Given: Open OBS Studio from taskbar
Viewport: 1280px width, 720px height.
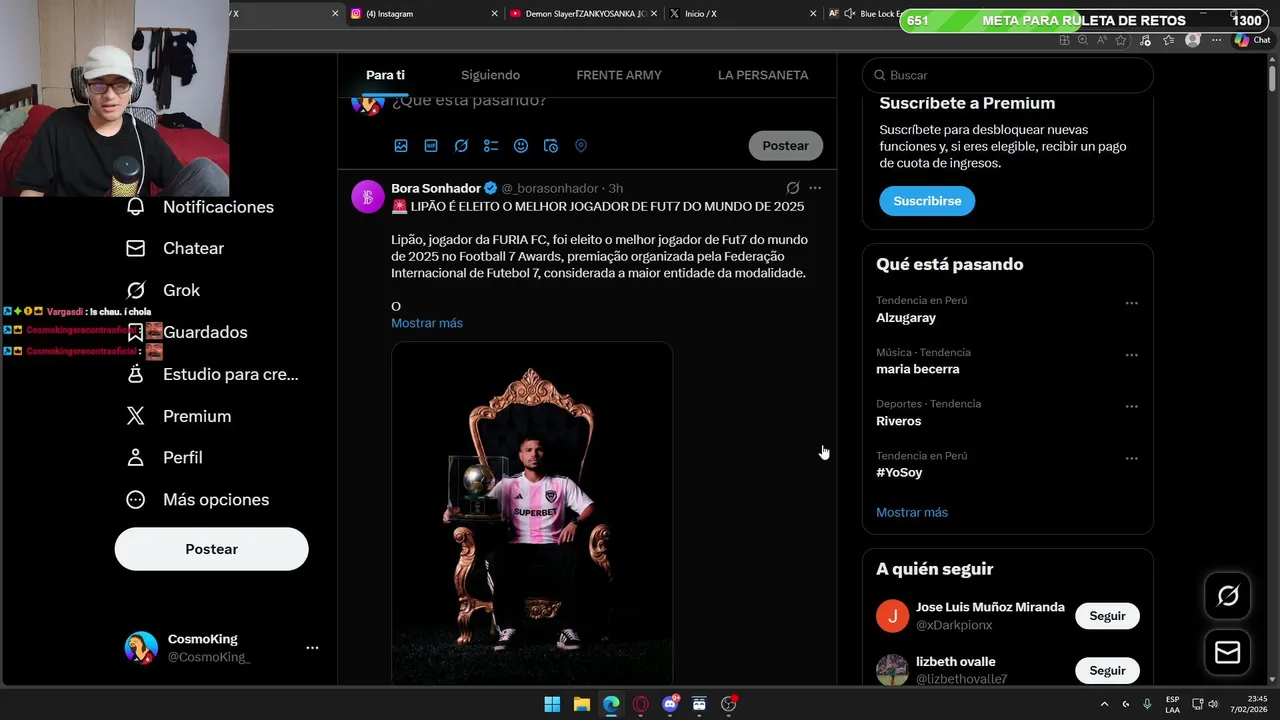Looking at the screenshot, I should pyautogui.click(x=729, y=704).
